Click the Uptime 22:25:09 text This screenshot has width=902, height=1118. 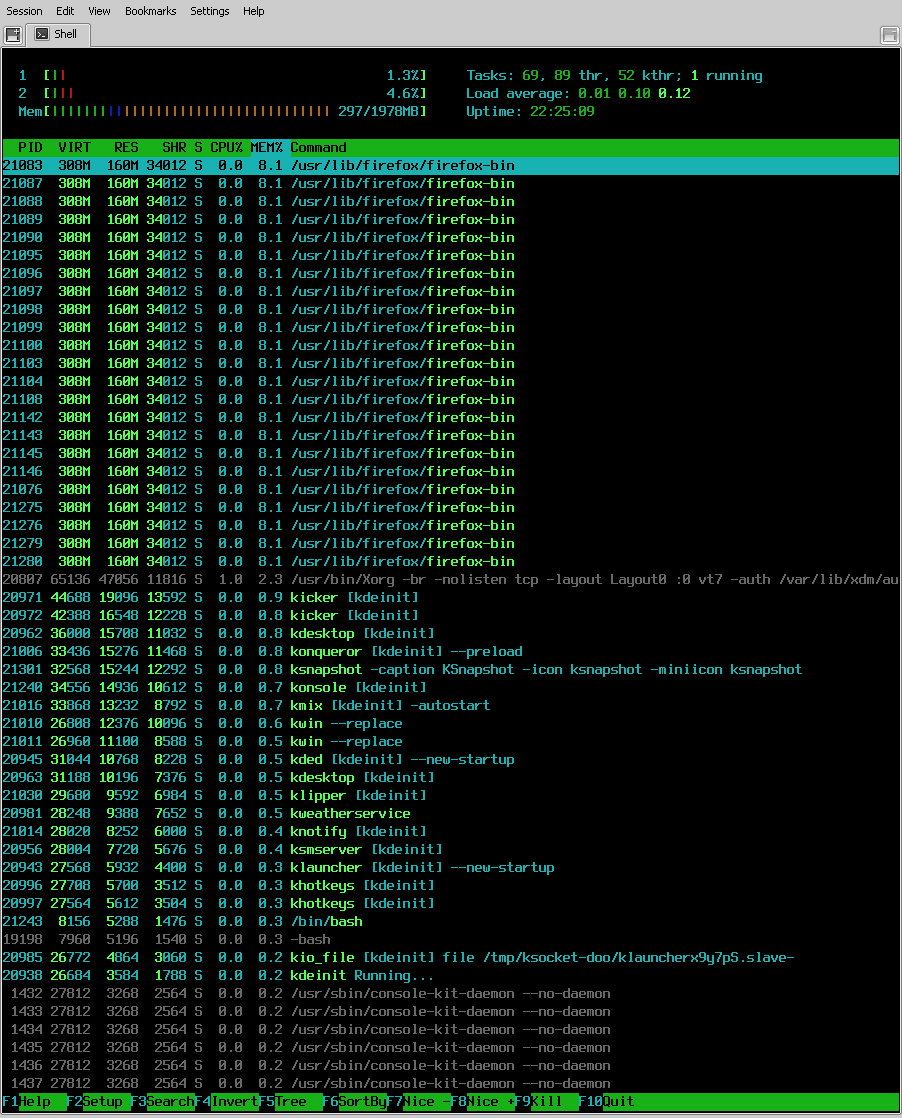(530, 111)
